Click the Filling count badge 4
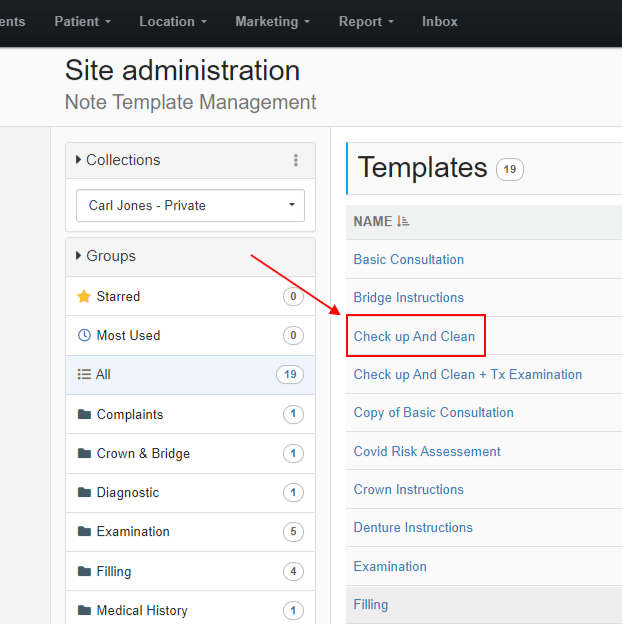This screenshot has width=622, height=624. (293, 571)
